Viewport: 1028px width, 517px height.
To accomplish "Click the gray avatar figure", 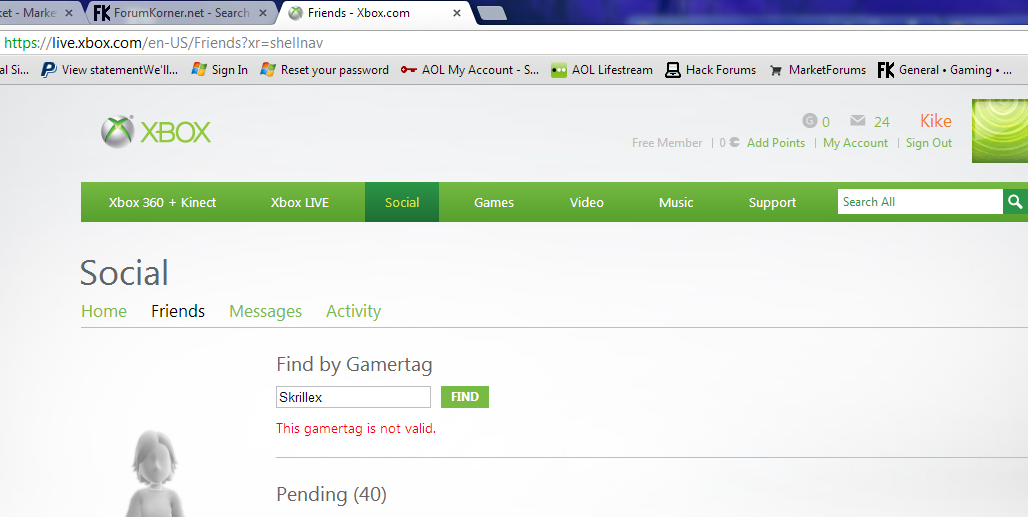I will click(155, 474).
